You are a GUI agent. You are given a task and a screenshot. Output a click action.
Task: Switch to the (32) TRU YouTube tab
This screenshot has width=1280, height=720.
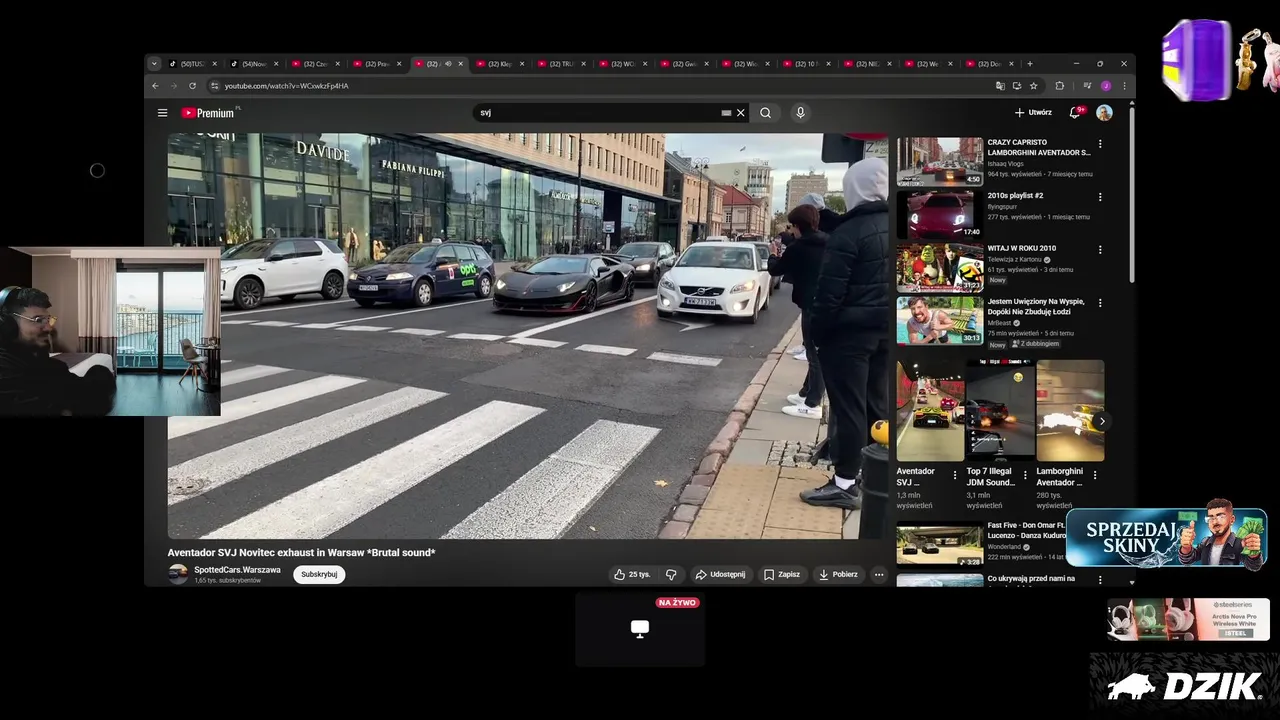coord(560,64)
